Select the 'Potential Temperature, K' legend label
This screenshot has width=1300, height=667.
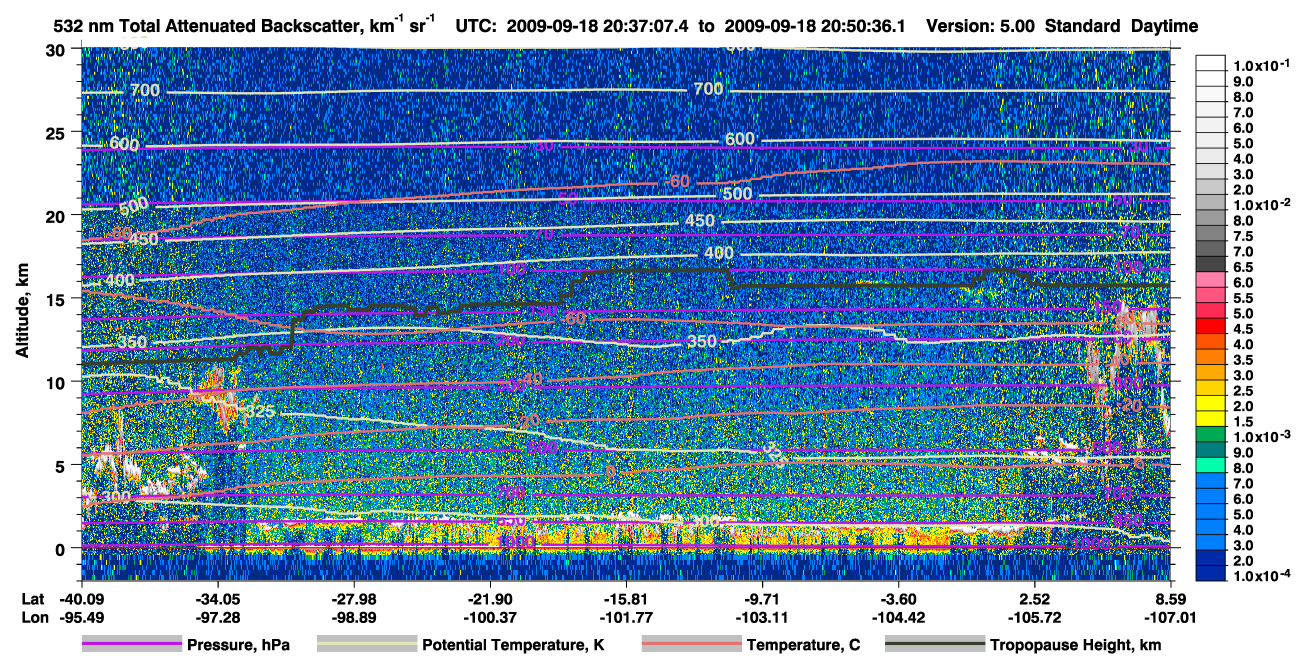[513, 645]
